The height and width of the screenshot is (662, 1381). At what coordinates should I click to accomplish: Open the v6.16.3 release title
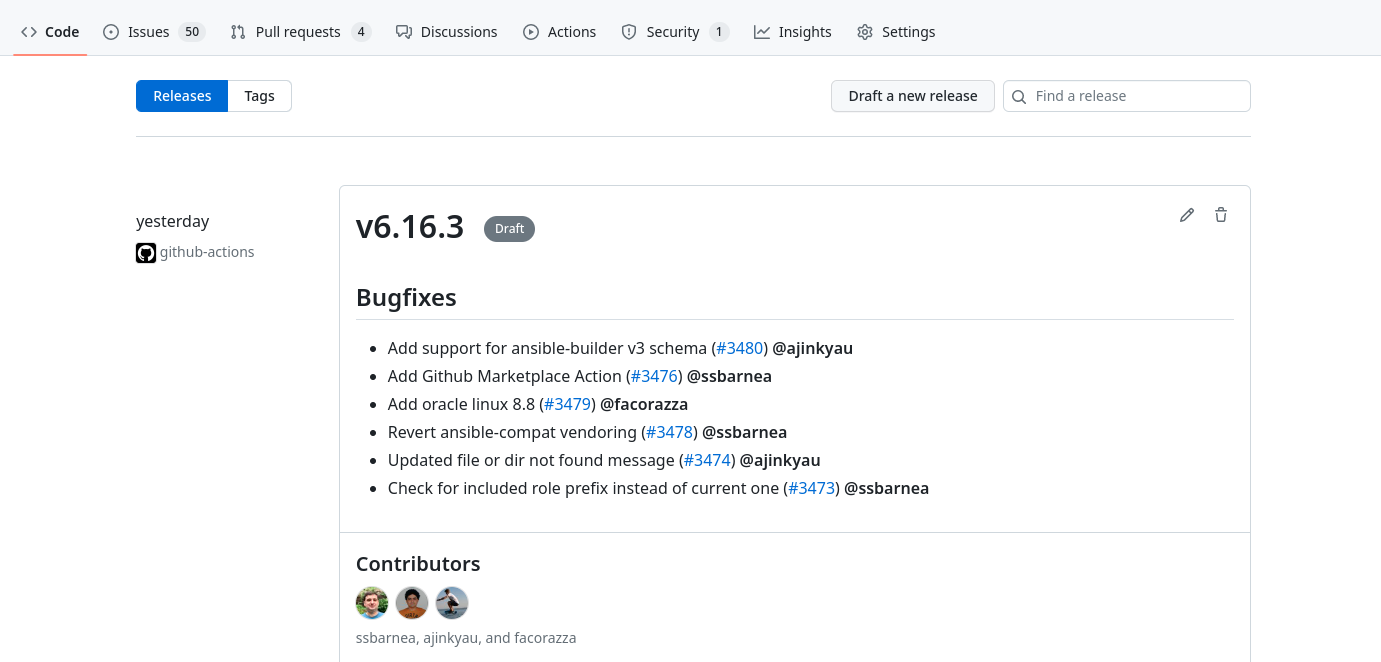click(410, 227)
